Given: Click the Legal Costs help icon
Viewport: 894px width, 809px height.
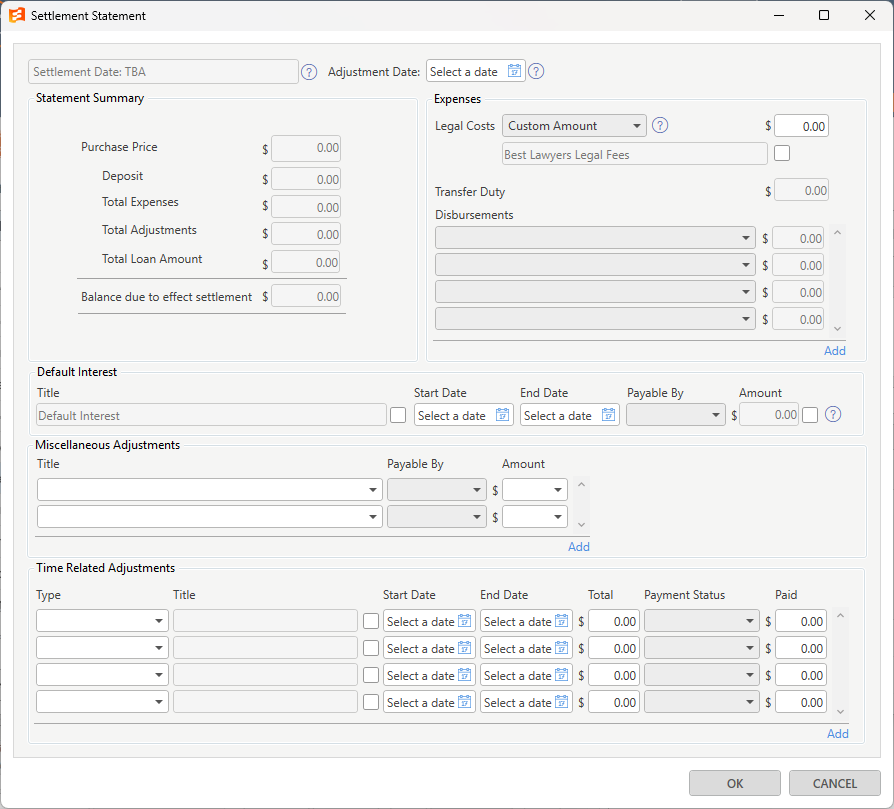Looking at the screenshot, I should 660,125.
